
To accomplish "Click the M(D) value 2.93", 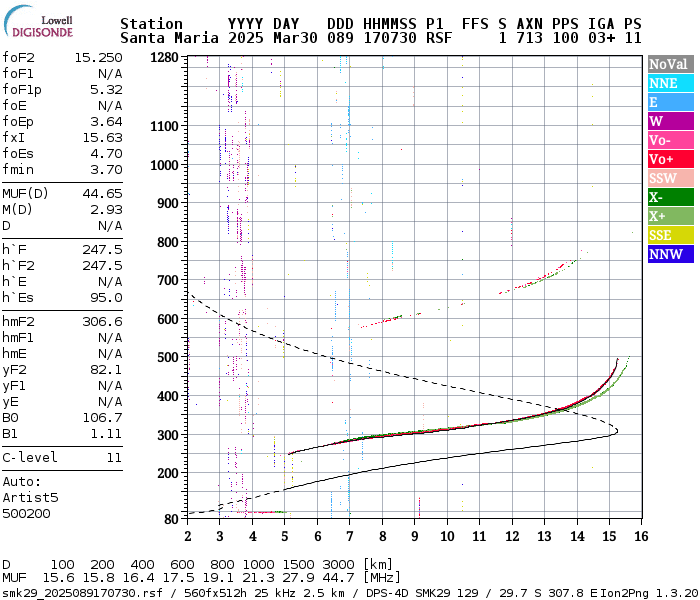I will point(106,210).
